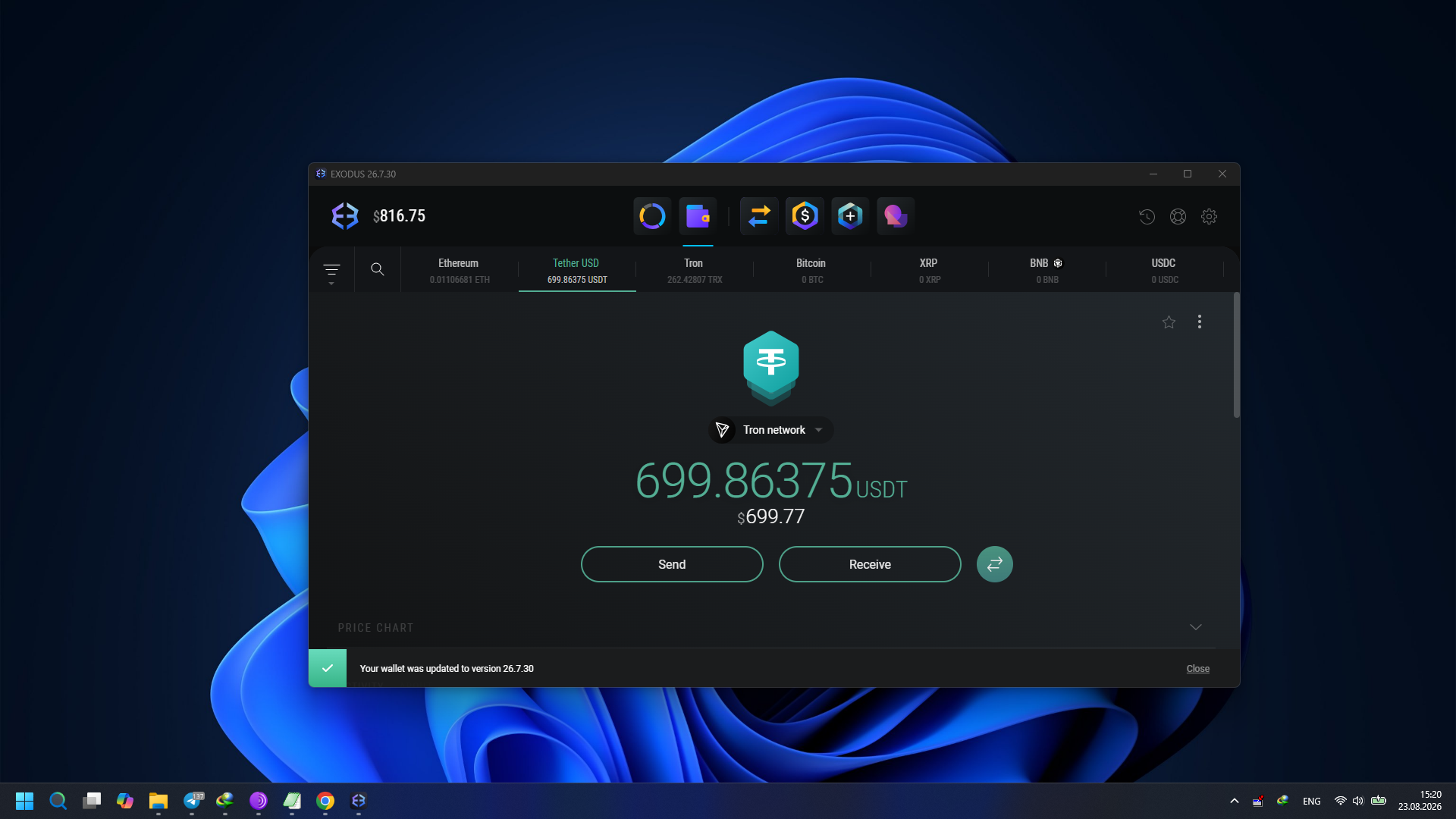This screenshot has width=1456, height=819.
Task: Open the Copilot icon on taskbar
Action: [x=125, y=801]
